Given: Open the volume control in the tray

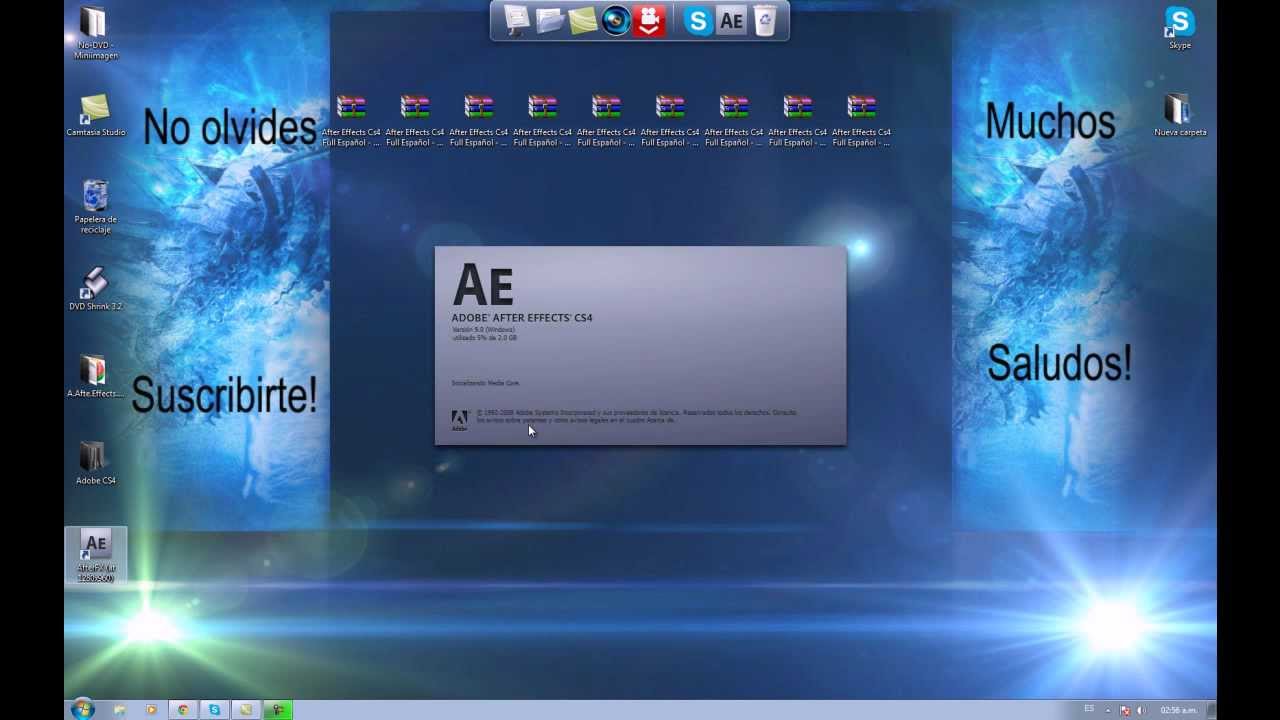Looking at the screenshot, I should click(x=1141, y=710).
